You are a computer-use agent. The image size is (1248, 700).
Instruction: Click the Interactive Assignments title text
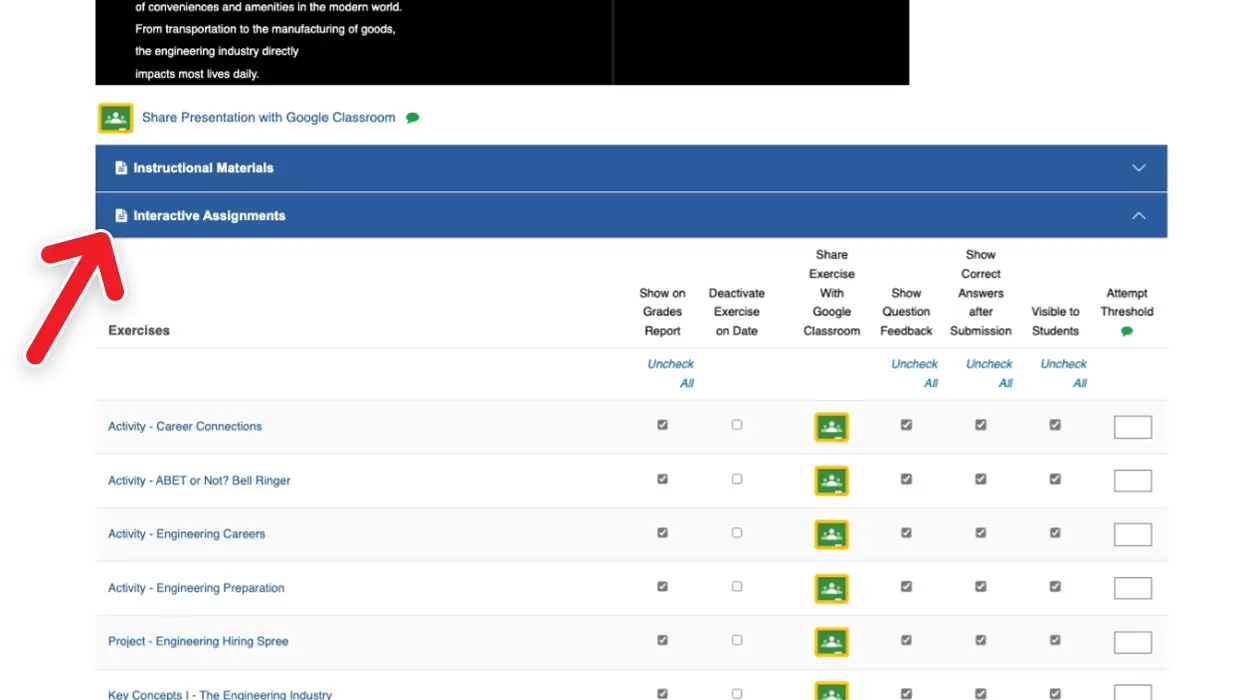(209, 216)
